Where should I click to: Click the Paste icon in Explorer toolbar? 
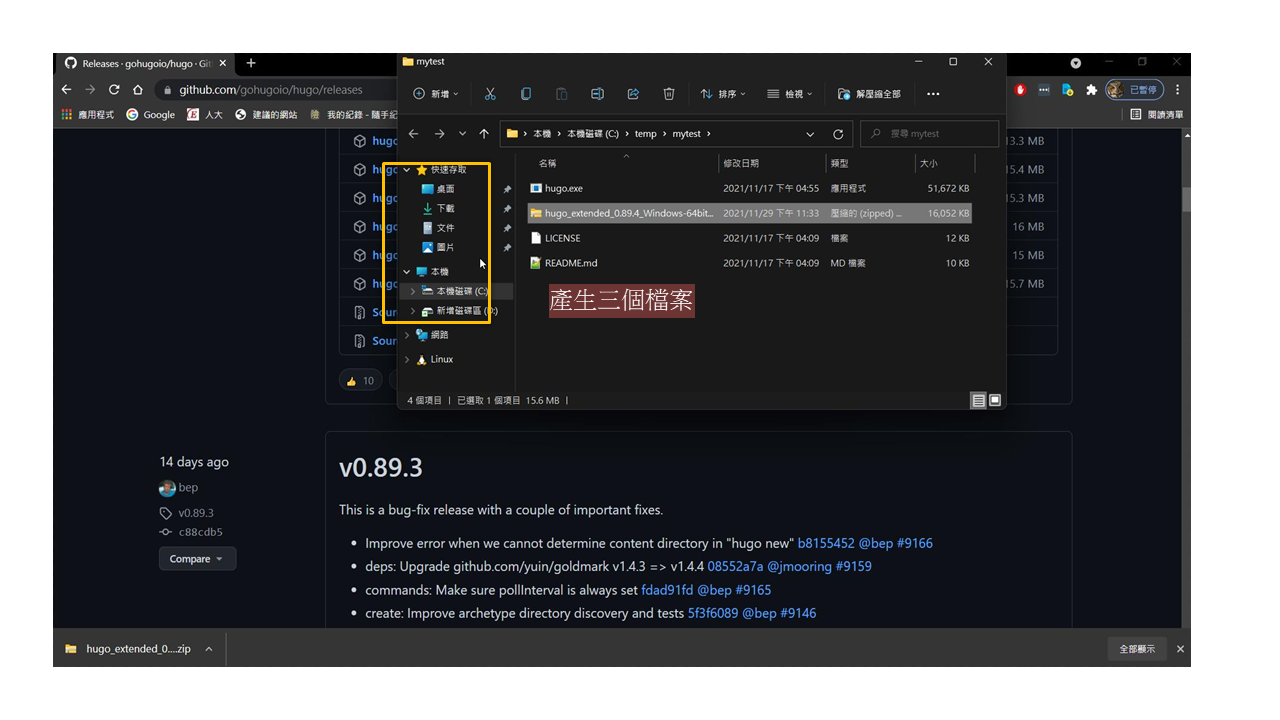click(562, 94)
